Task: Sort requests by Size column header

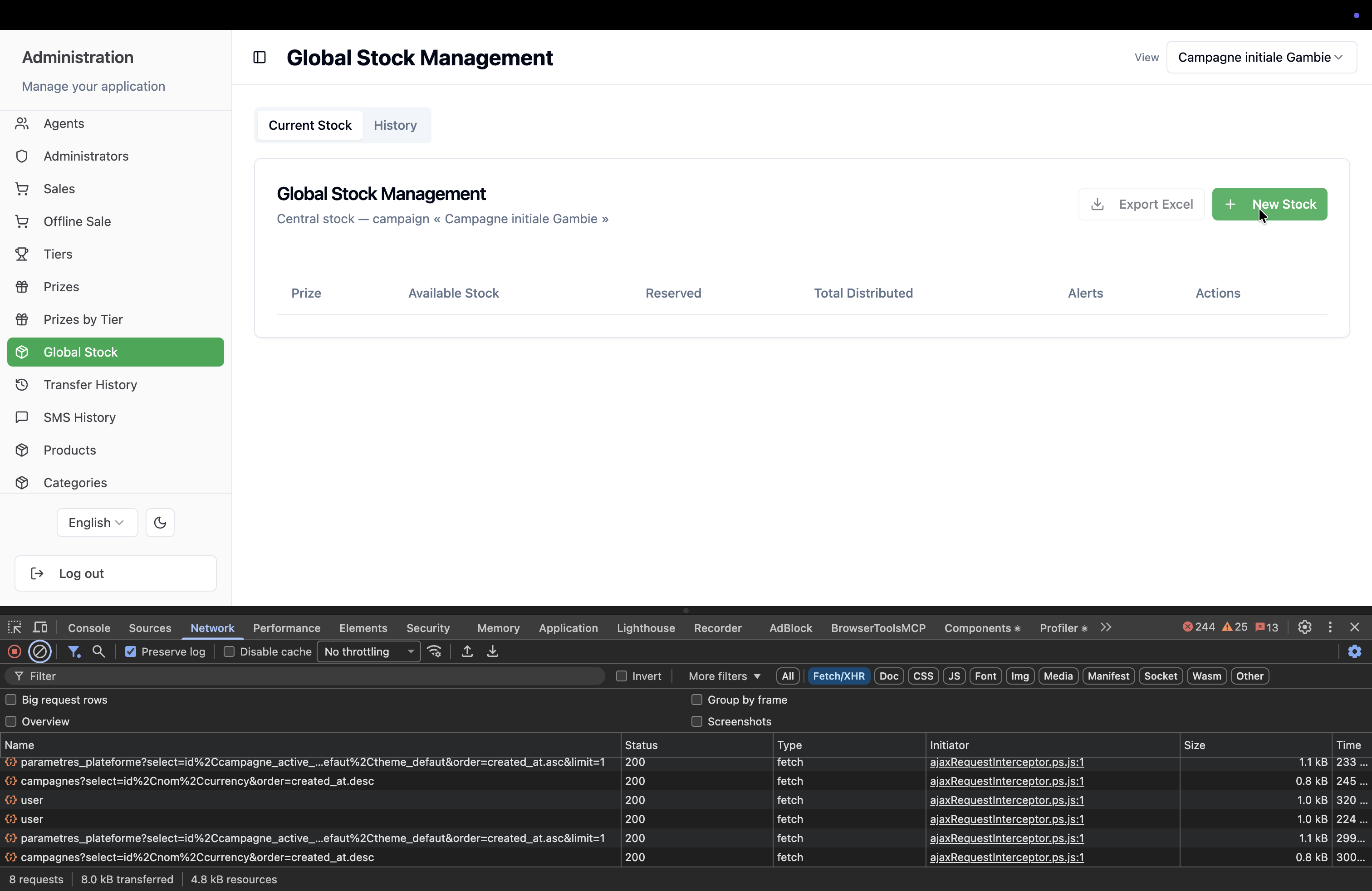Action: pyautogui.click(x=1255, y=745)
